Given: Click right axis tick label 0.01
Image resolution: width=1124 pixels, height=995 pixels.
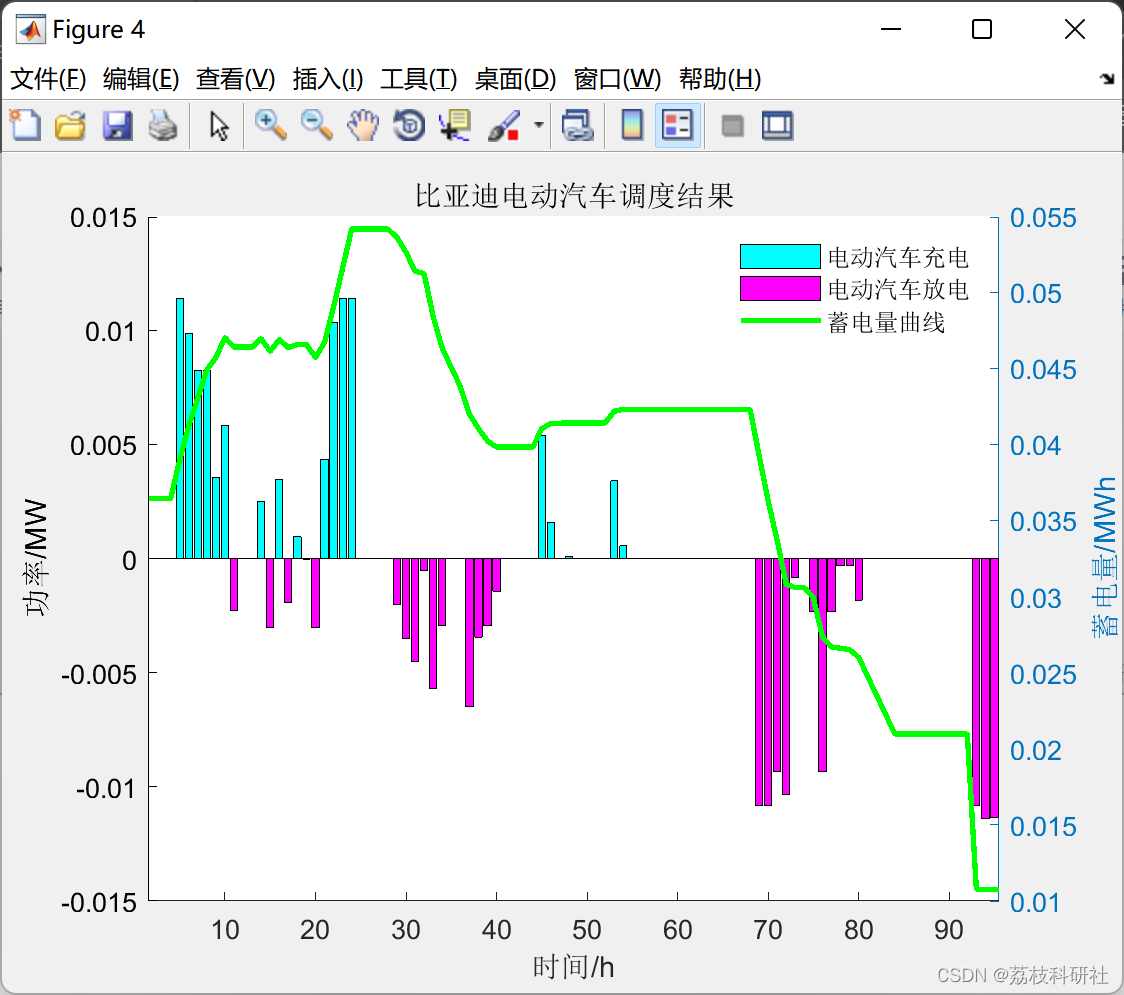Looking at the screenshot, I should click(x=1034, y=903).
